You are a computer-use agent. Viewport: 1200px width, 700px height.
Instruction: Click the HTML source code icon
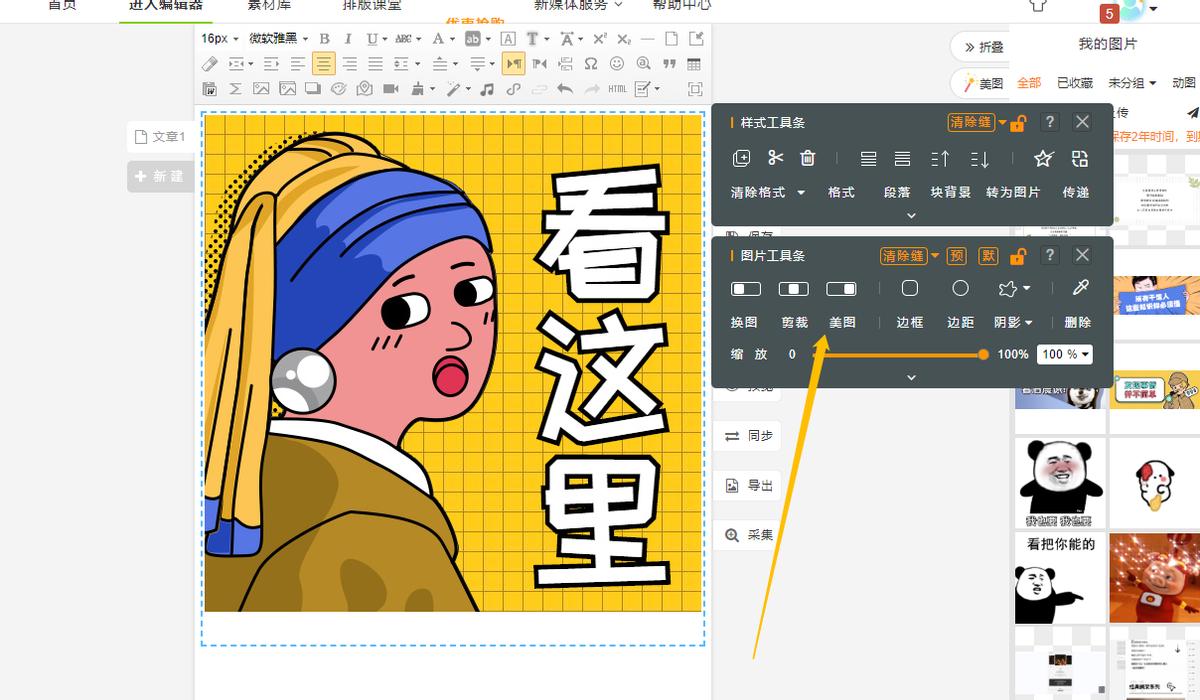click(618, 87)
